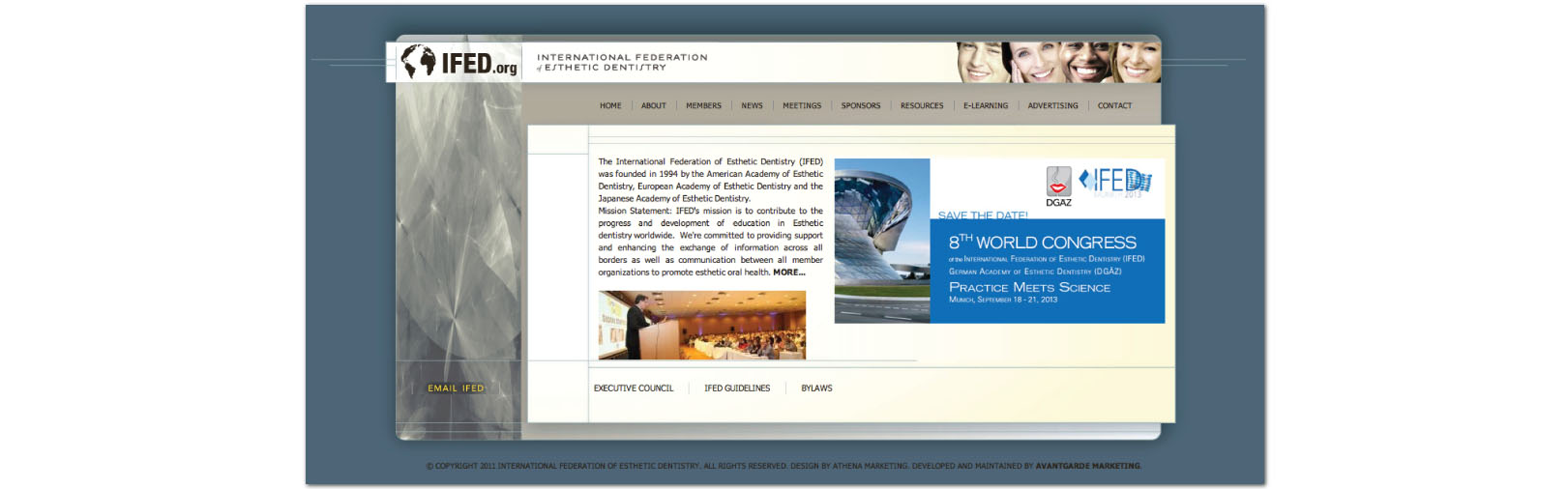Select News in the navigation bar

pos(752,106)
